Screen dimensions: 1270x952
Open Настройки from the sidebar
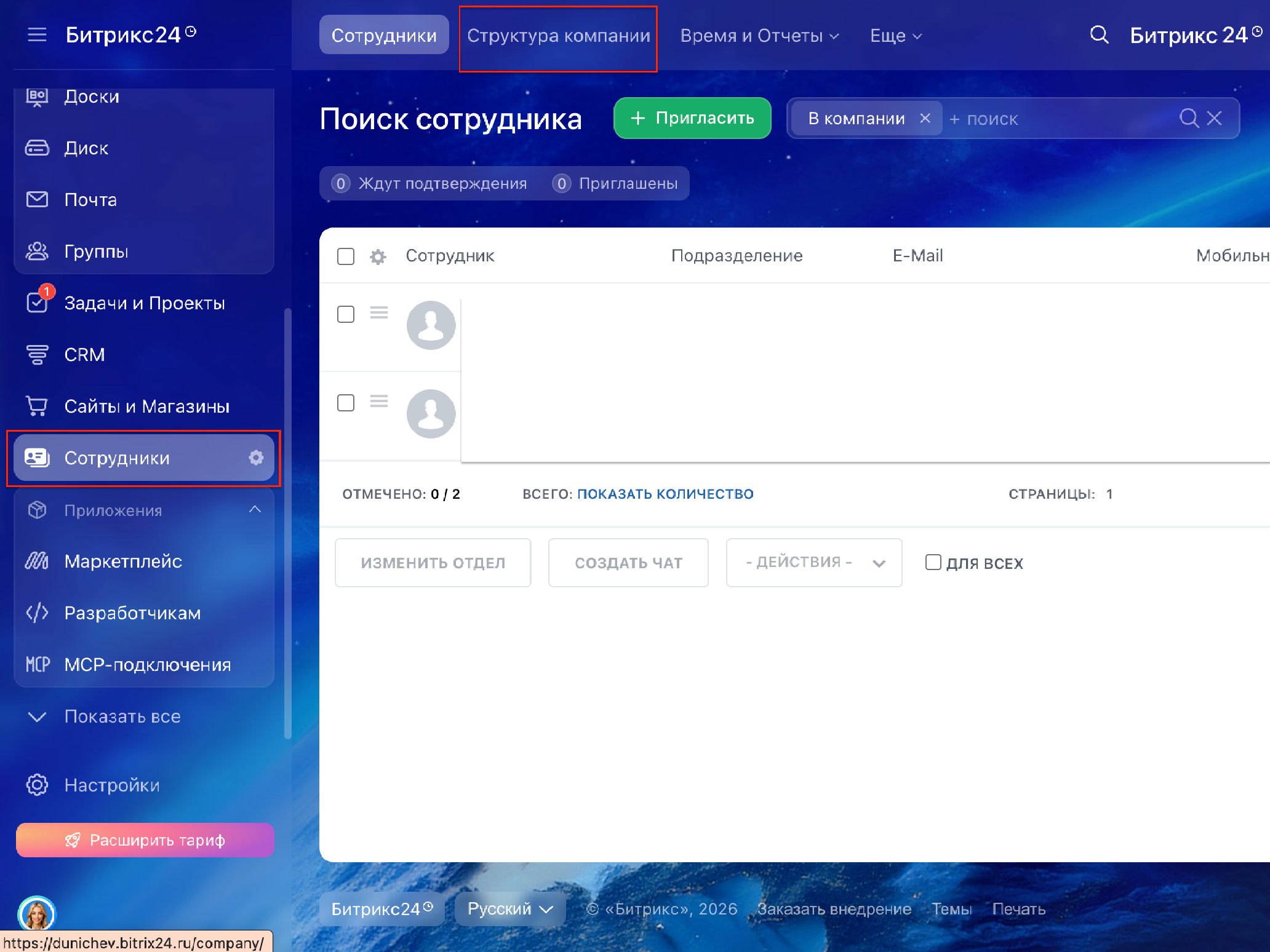click(x=112, y=785)
